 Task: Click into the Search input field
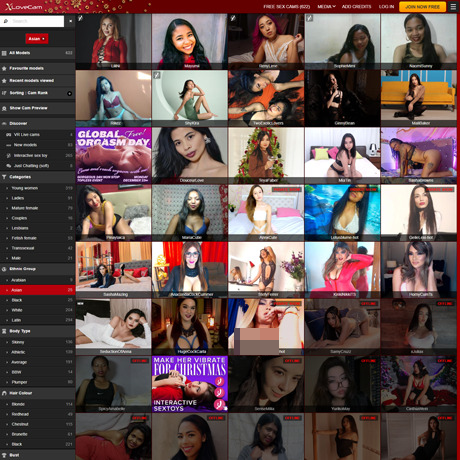pyautogui.click(x=37, y=21)
